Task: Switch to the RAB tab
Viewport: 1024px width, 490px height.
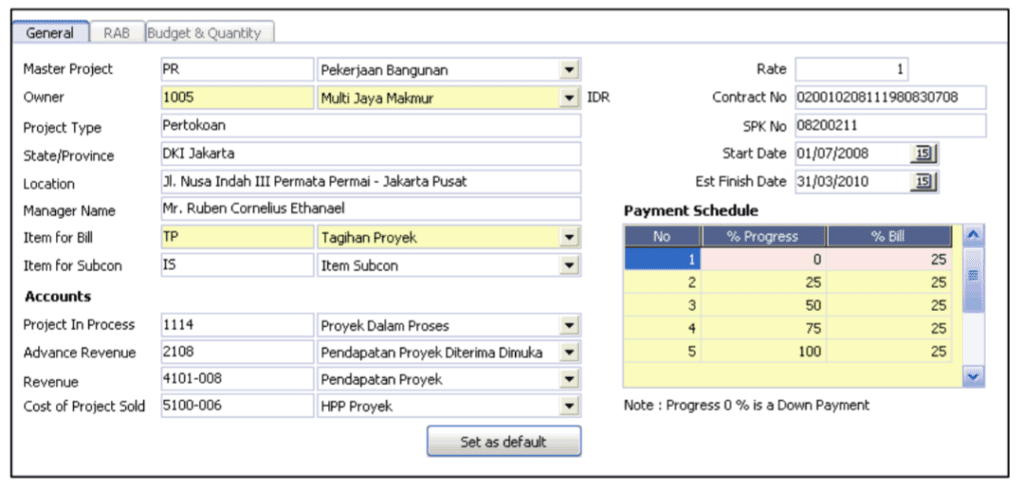Action: 116,33
